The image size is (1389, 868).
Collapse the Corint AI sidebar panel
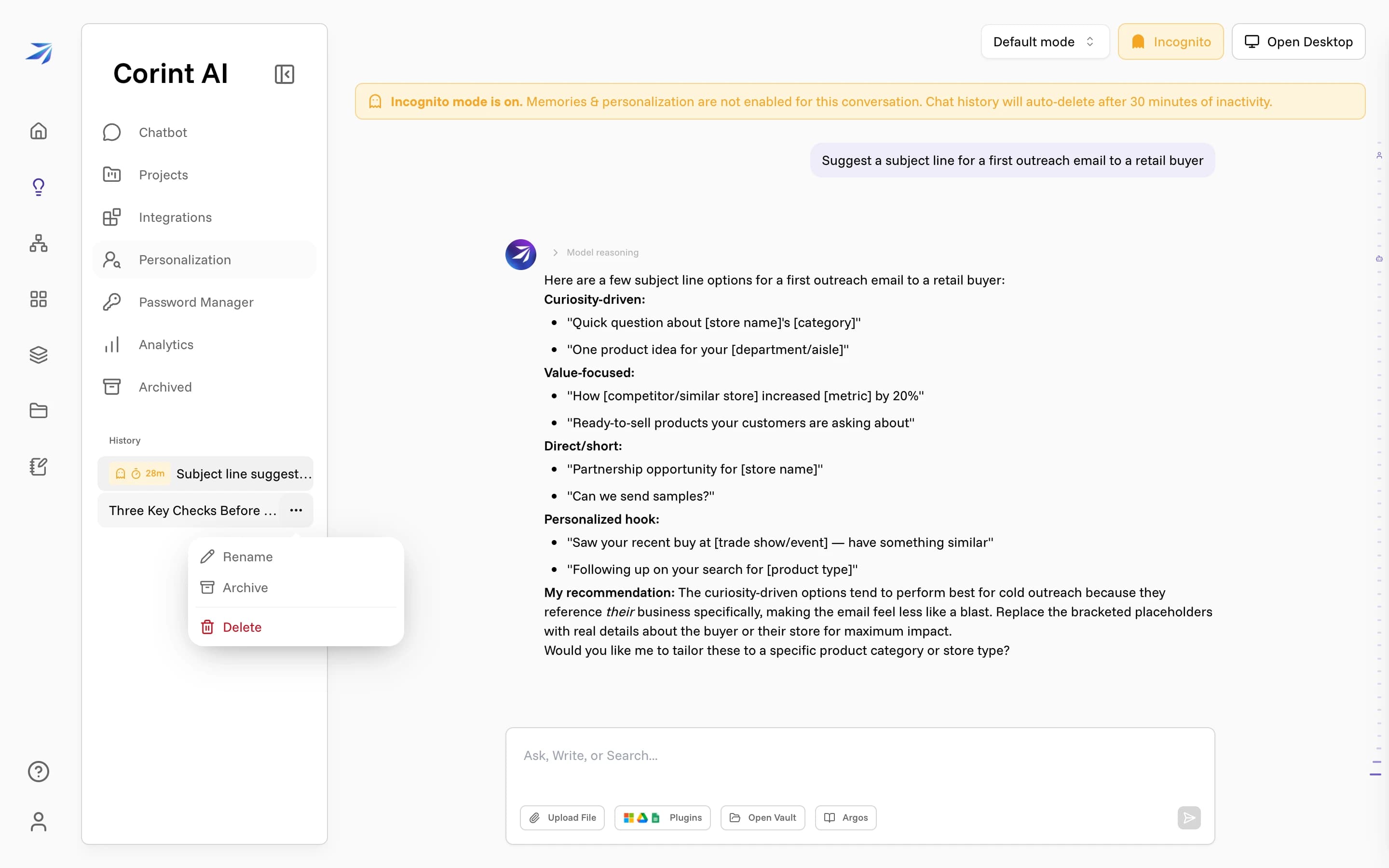(284, 74)
